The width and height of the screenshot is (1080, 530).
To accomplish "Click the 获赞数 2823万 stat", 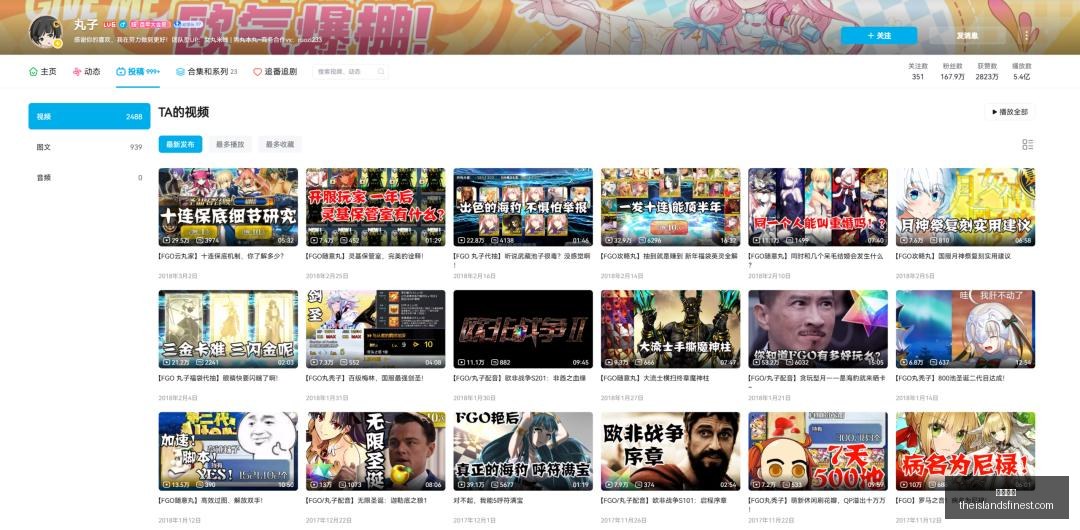I will click(x=987, y=72).
